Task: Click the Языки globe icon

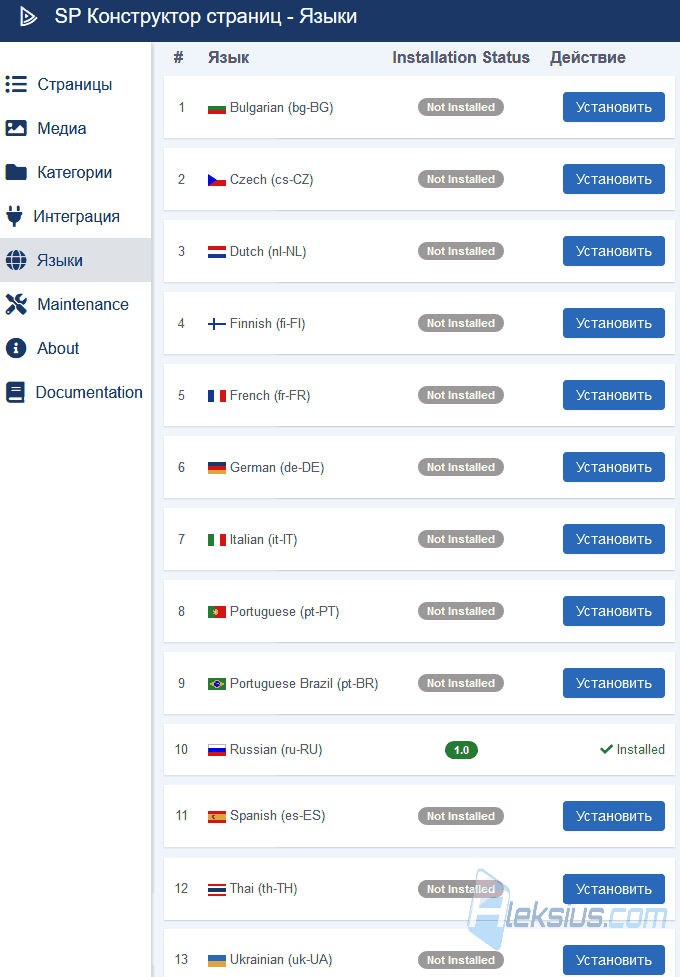Action: pos(16,260)
